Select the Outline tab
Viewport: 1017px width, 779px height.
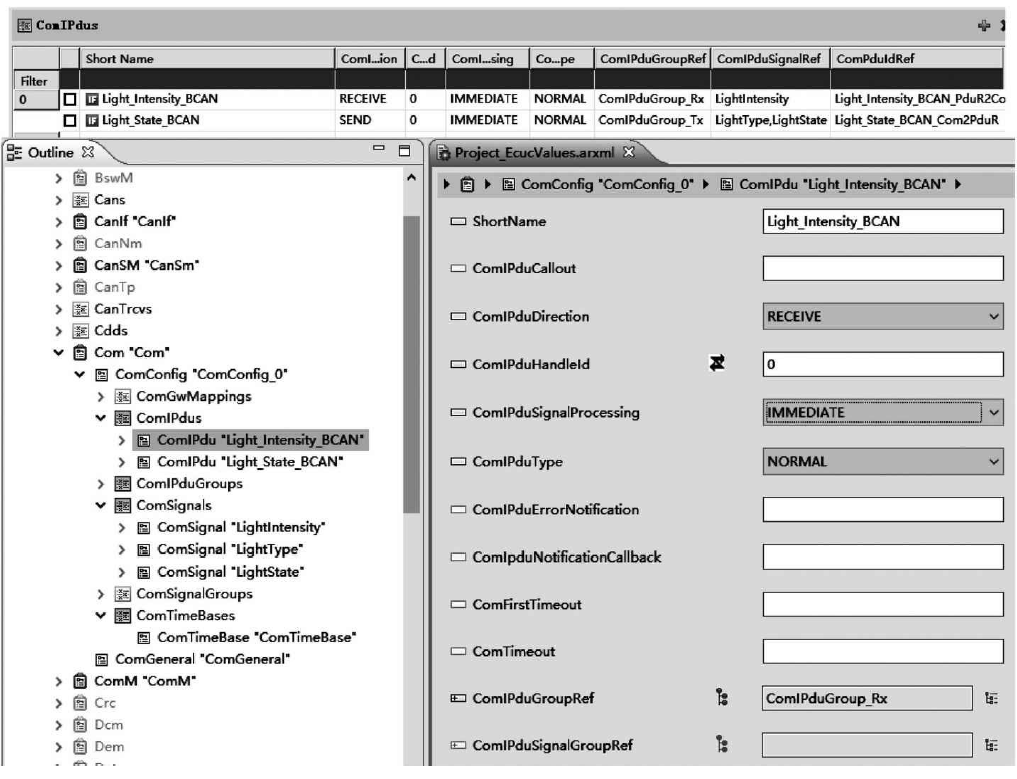coord(51,152)
